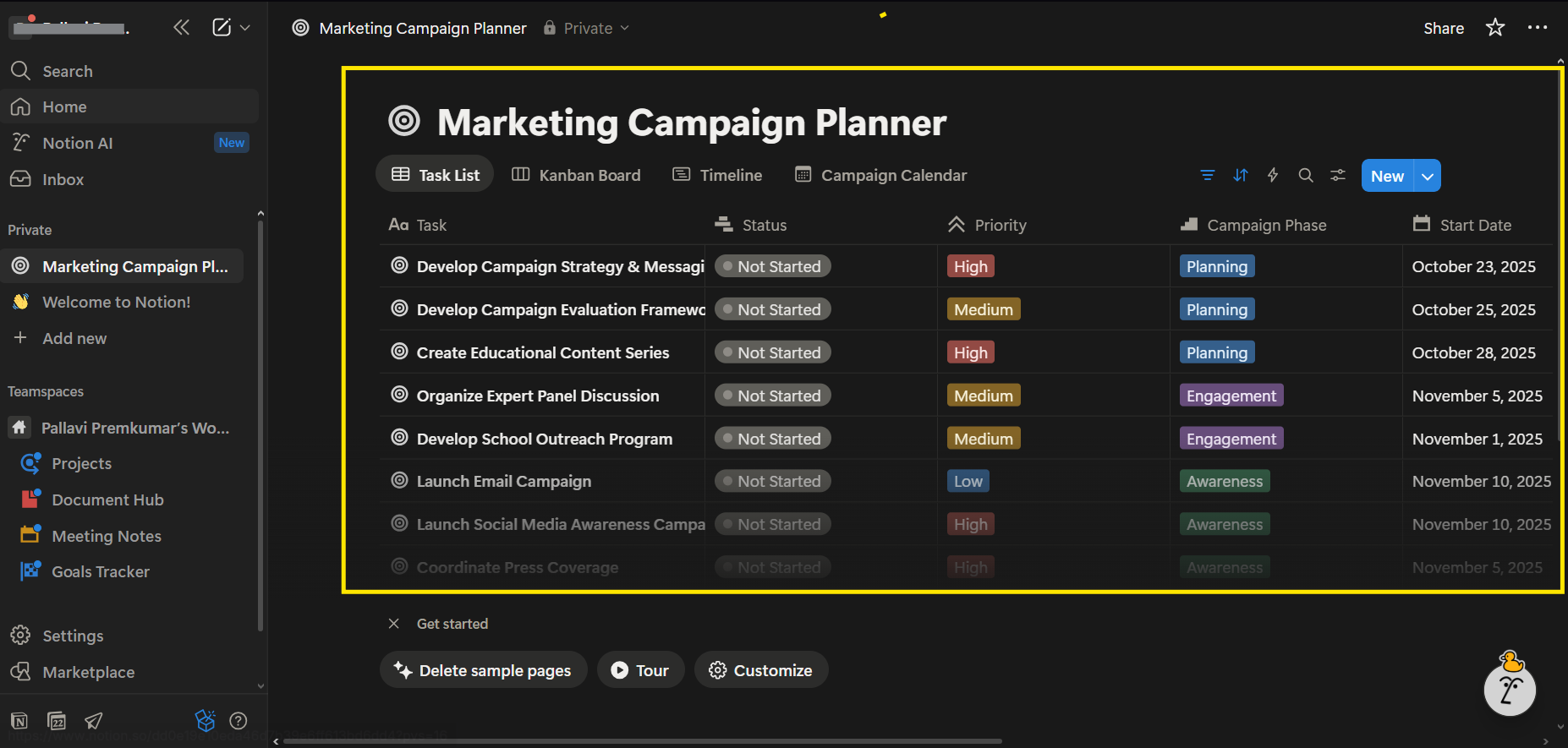1568x748 pixels.
Task: Switch to the Campaign Calendar tab
Action: [x=880, y=175]
